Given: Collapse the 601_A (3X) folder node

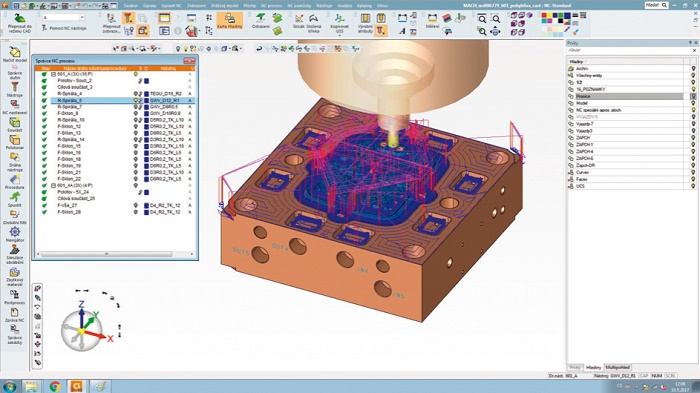Looking at the screenshot, I should click(x=53, y=74).
